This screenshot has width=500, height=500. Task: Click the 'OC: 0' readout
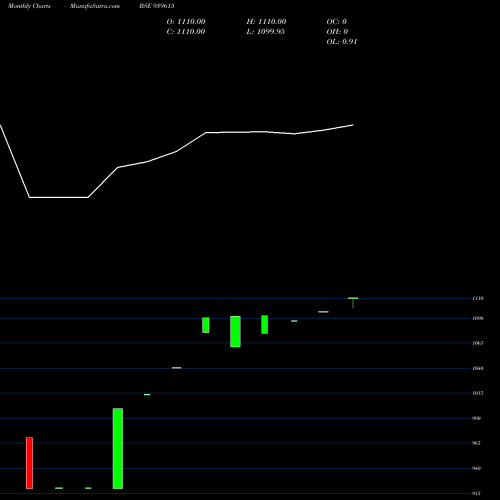(337, 22)
